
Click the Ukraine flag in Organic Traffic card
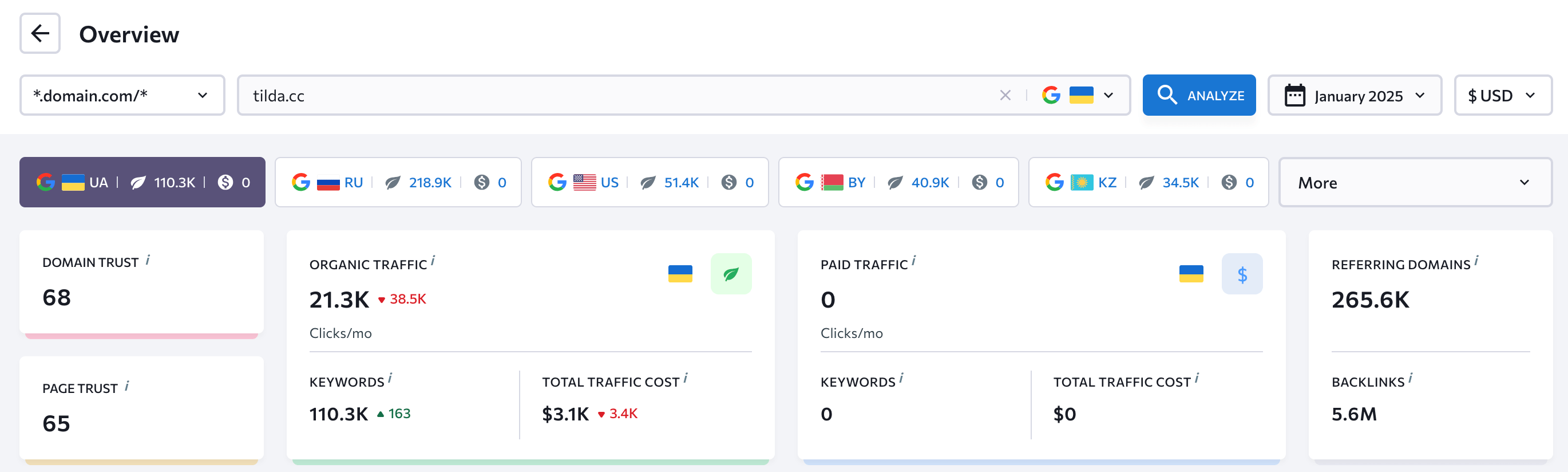[680, 274]
